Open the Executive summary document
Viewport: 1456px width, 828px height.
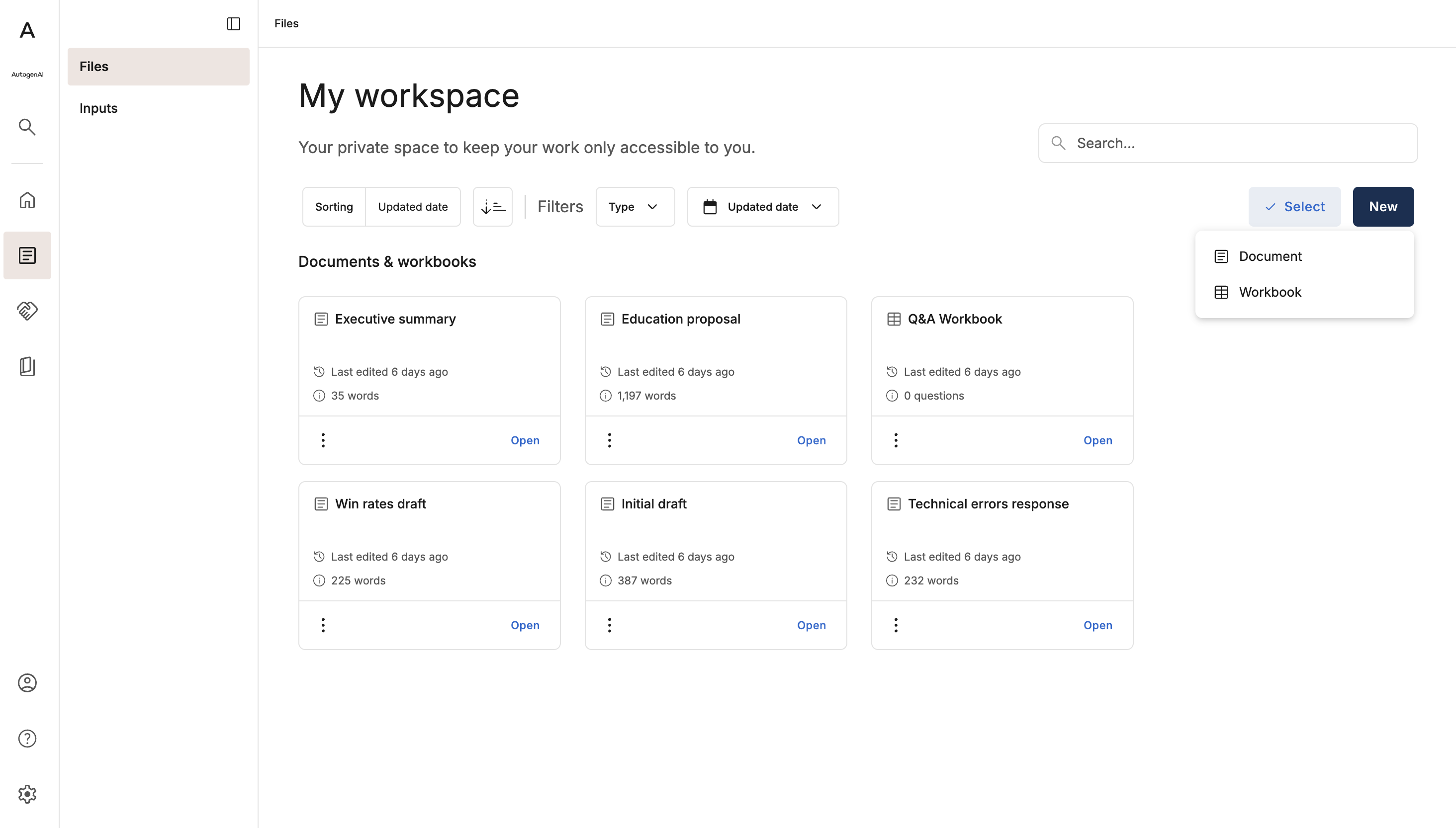point(525,440)
